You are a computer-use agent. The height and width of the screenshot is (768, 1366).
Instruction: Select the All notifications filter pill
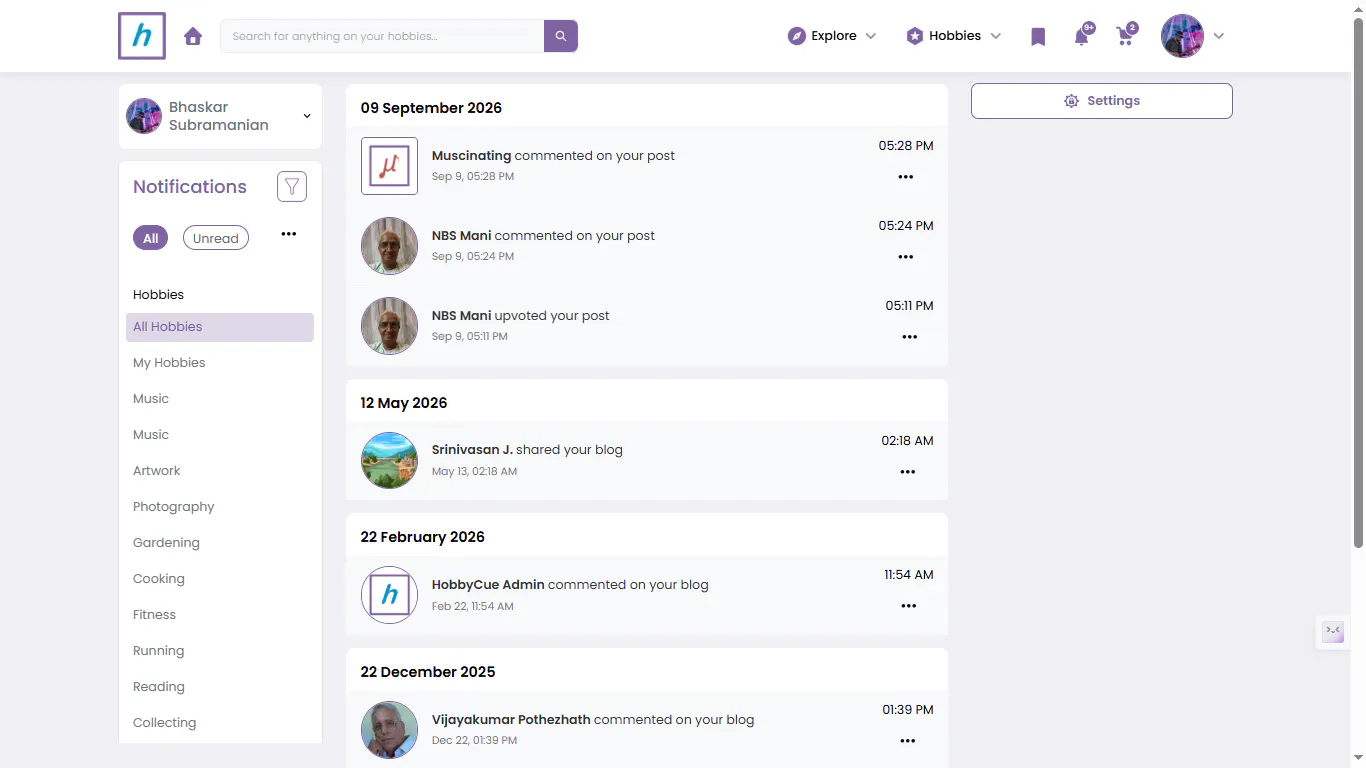click(150, 238)
